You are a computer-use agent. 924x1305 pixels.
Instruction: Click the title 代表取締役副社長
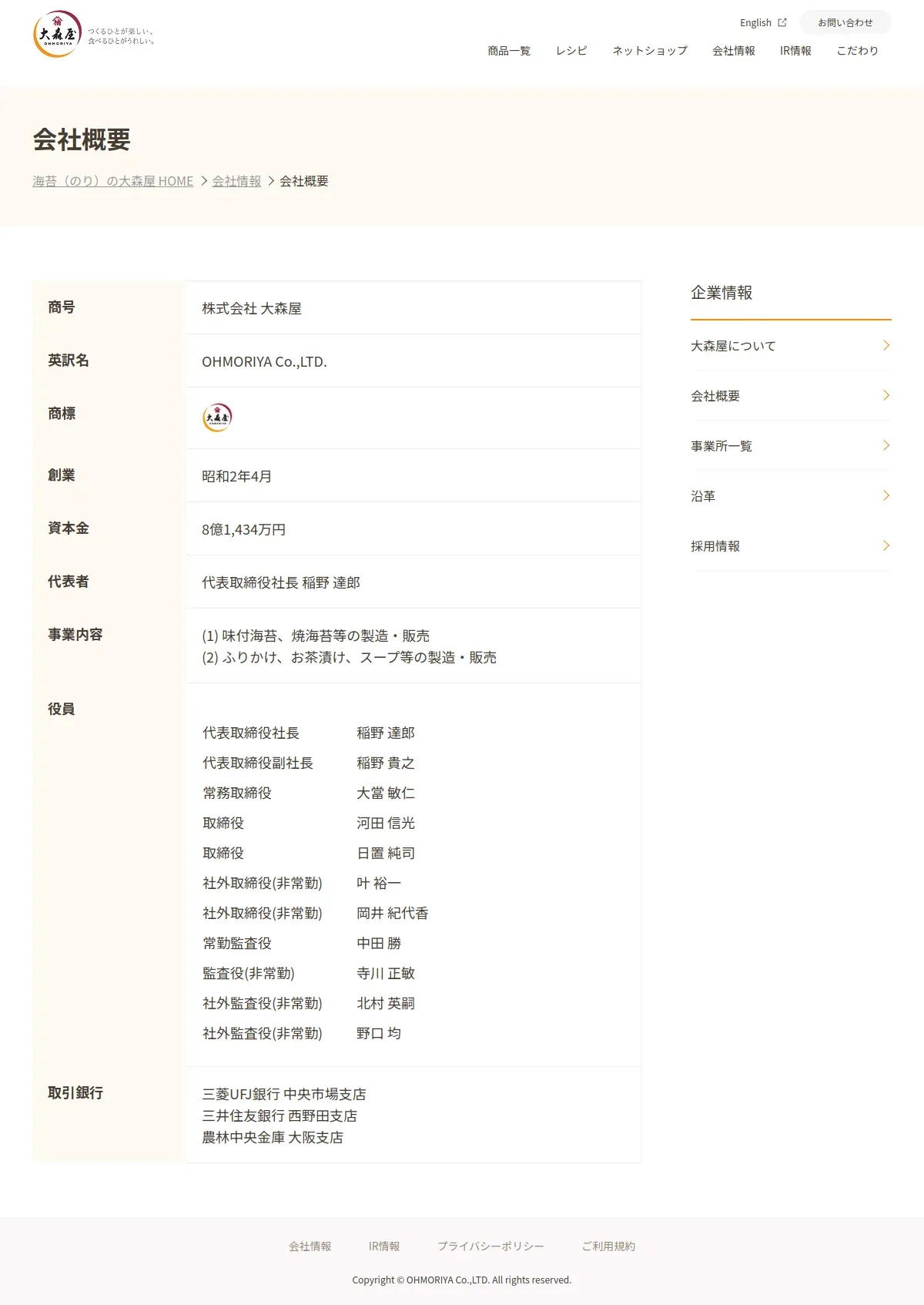pos(258,763)
